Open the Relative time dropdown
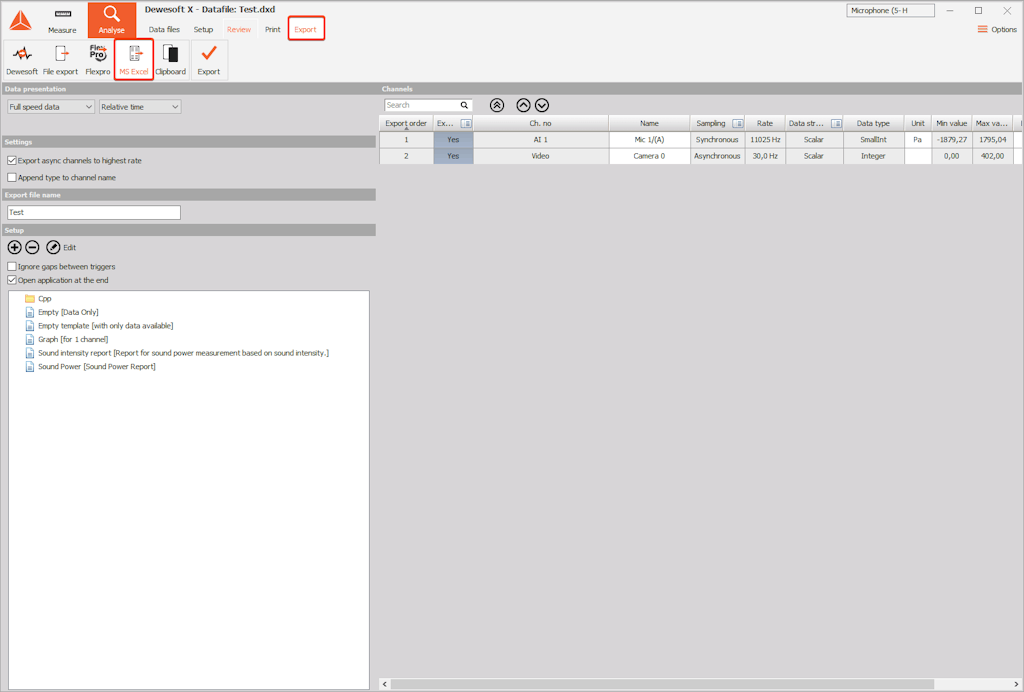Viewport: 1024px width, 692px height. click(140, 107)
